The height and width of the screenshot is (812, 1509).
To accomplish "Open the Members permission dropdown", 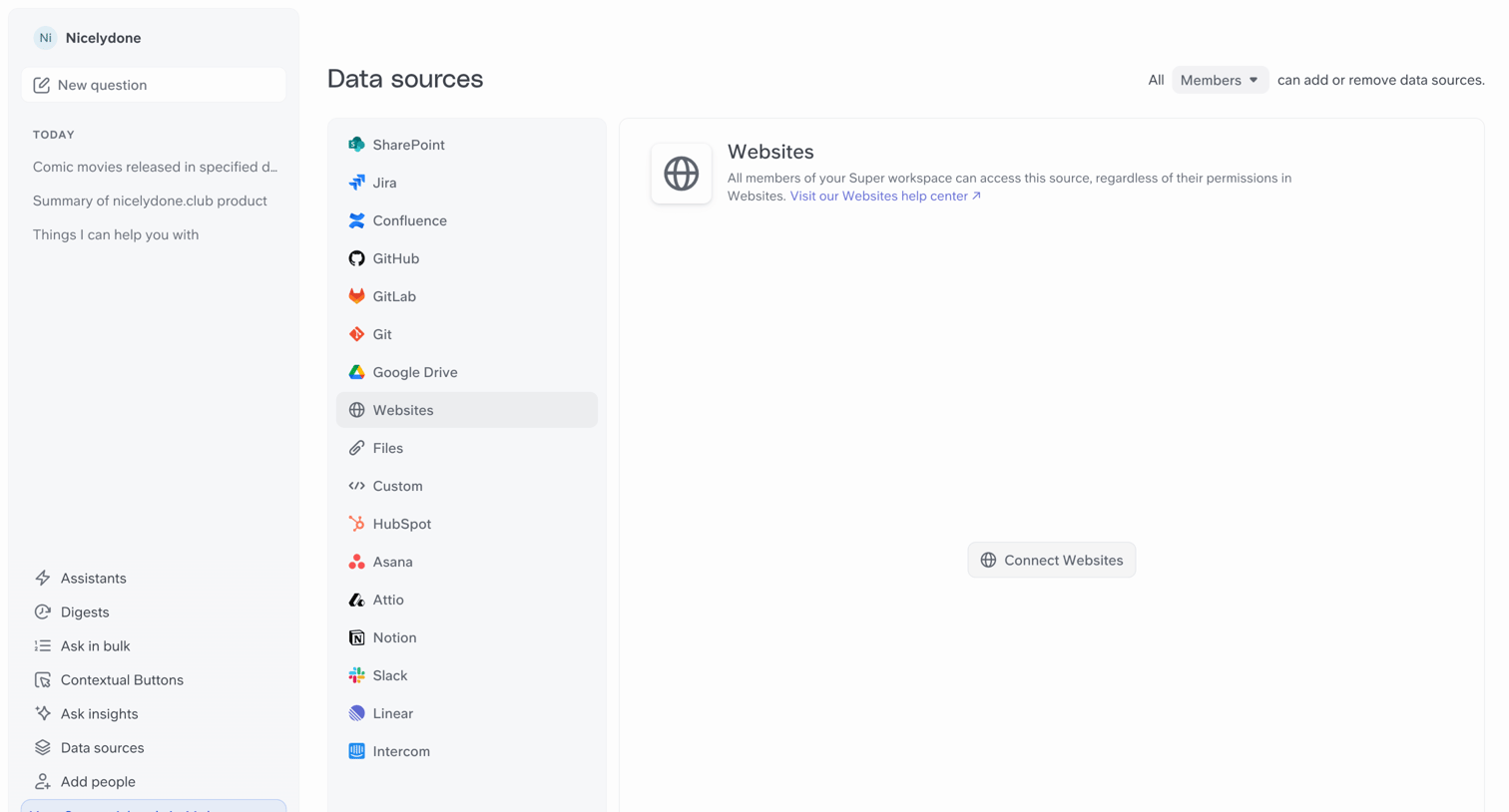I will pyautogui.click(x=1220, y=80).
